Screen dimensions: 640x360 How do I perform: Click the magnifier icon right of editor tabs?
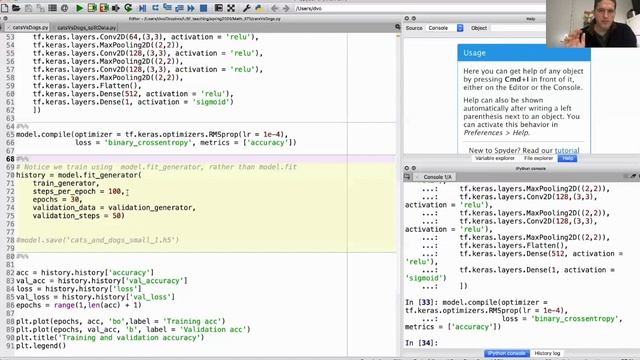click(x=398, y=27)
